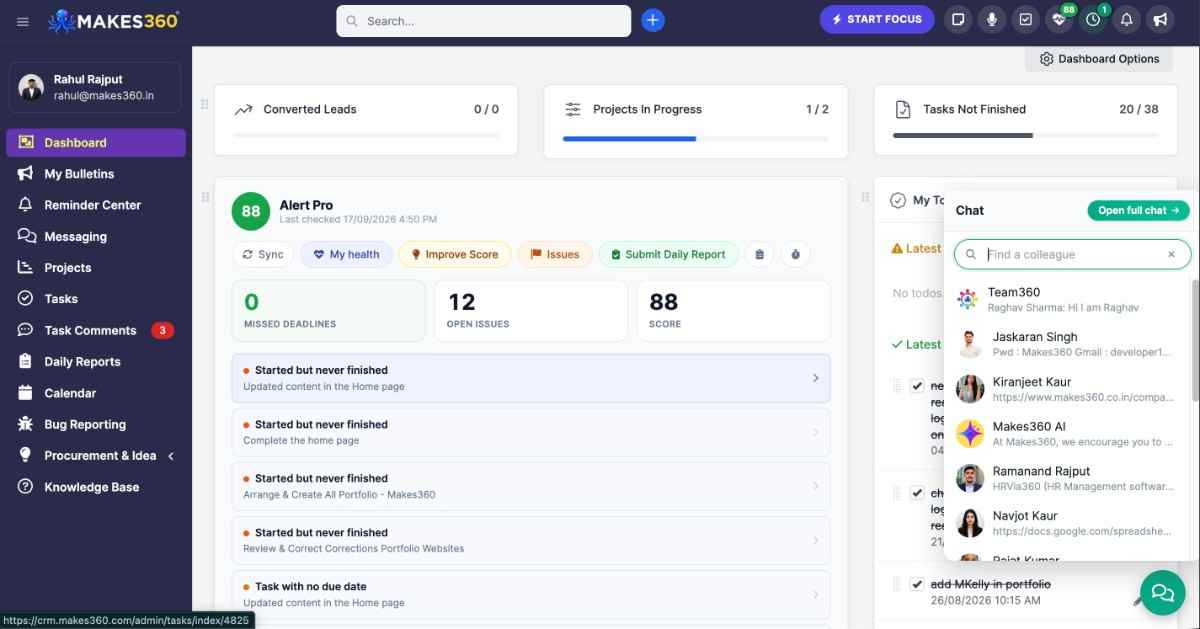Open the hamburger sidebar menu
The width and height of the screenshot is (1200, 629).
23,21
